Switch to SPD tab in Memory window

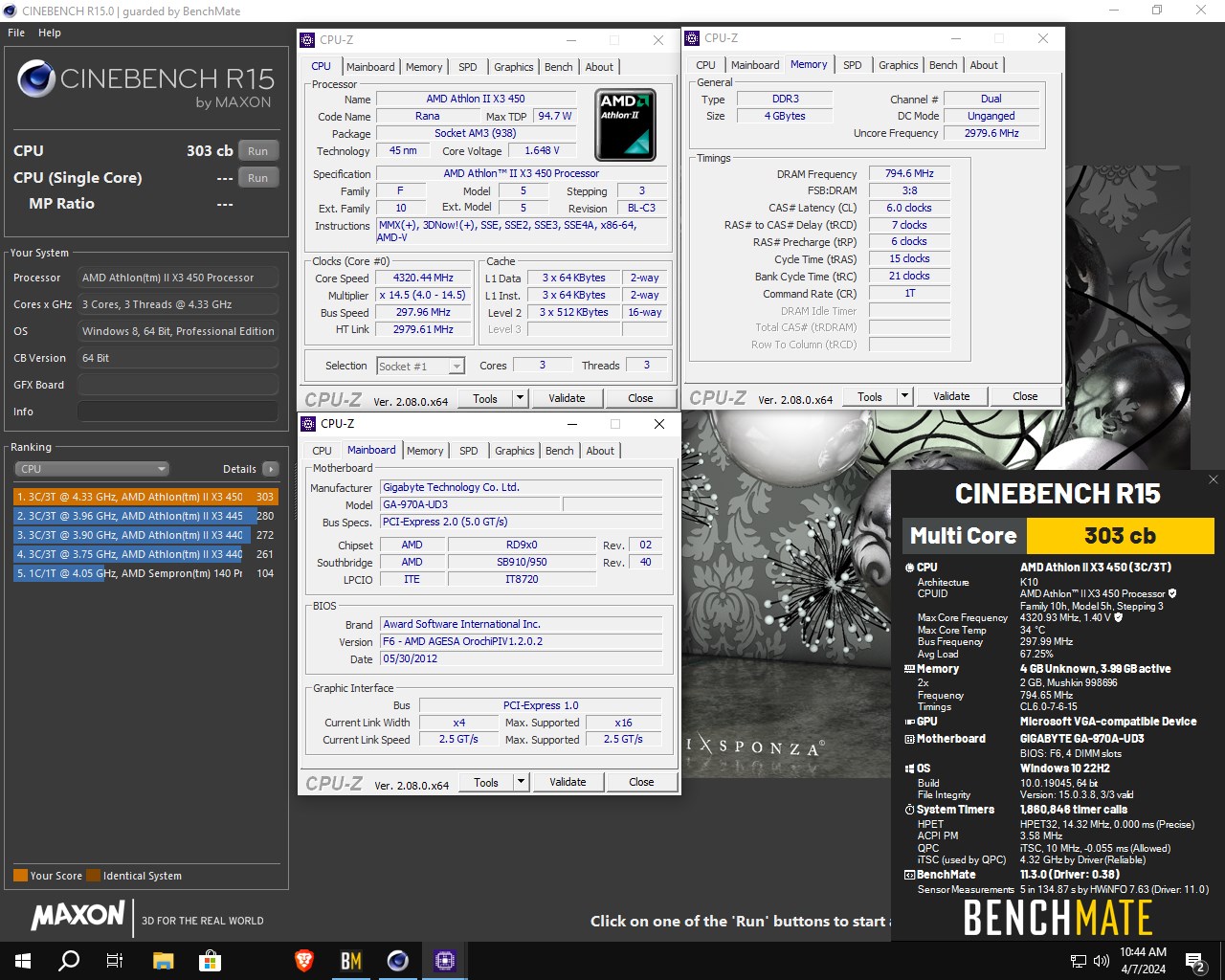tap(853, 65)
